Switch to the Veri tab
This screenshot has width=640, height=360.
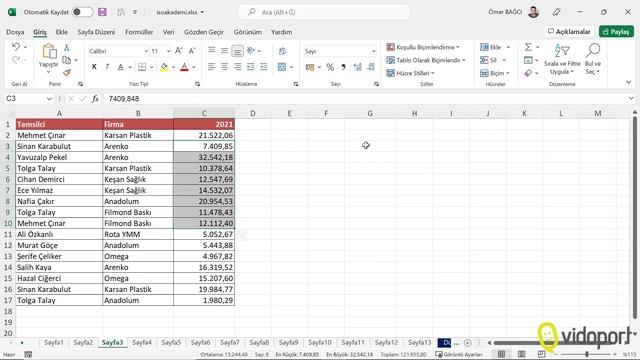click(168, 32)
